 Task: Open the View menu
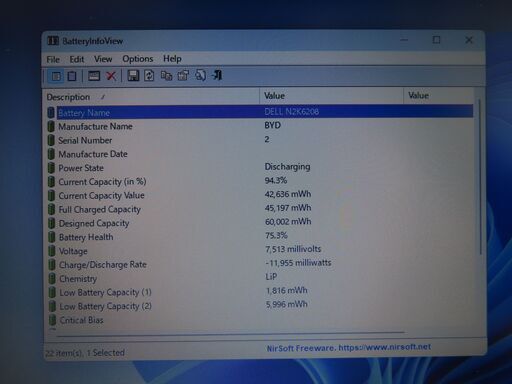103,59
